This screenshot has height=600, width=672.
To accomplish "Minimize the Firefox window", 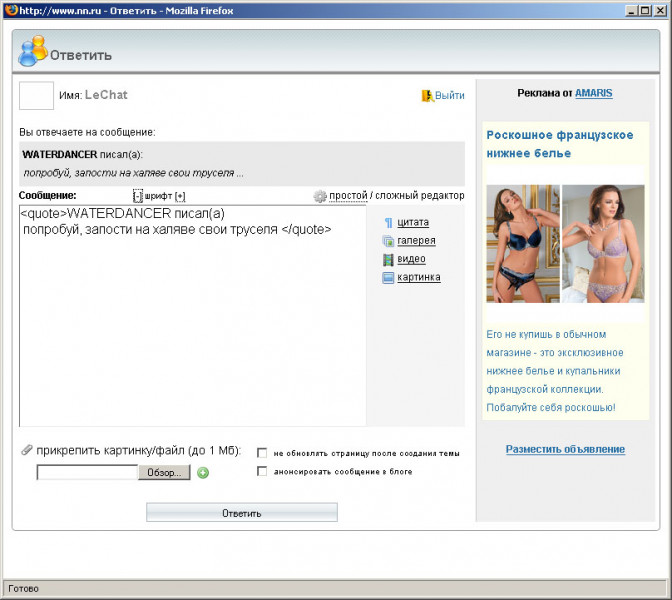I will click(631, 11).
